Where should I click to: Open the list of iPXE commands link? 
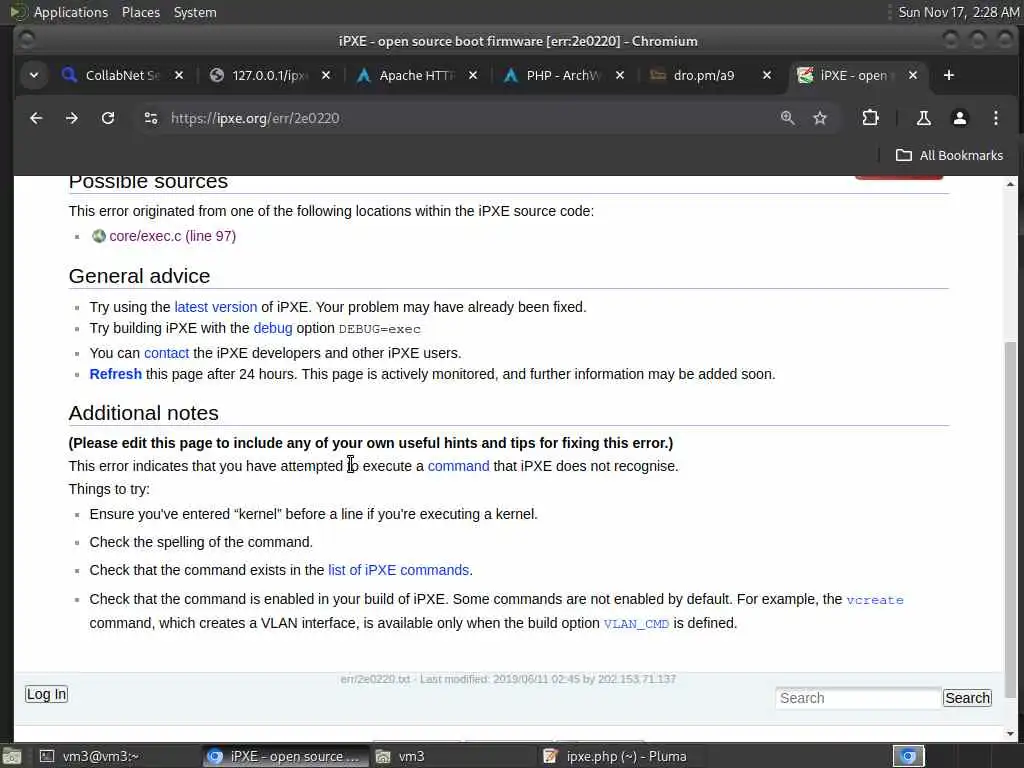tap(398, 570)
